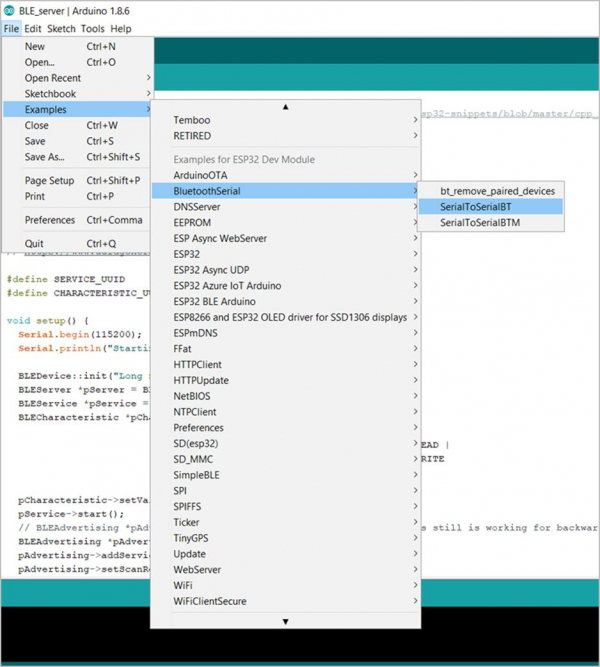Expand the ArduinoOTA examples
This screenshot has width=600, height=667.
(286, 175)
